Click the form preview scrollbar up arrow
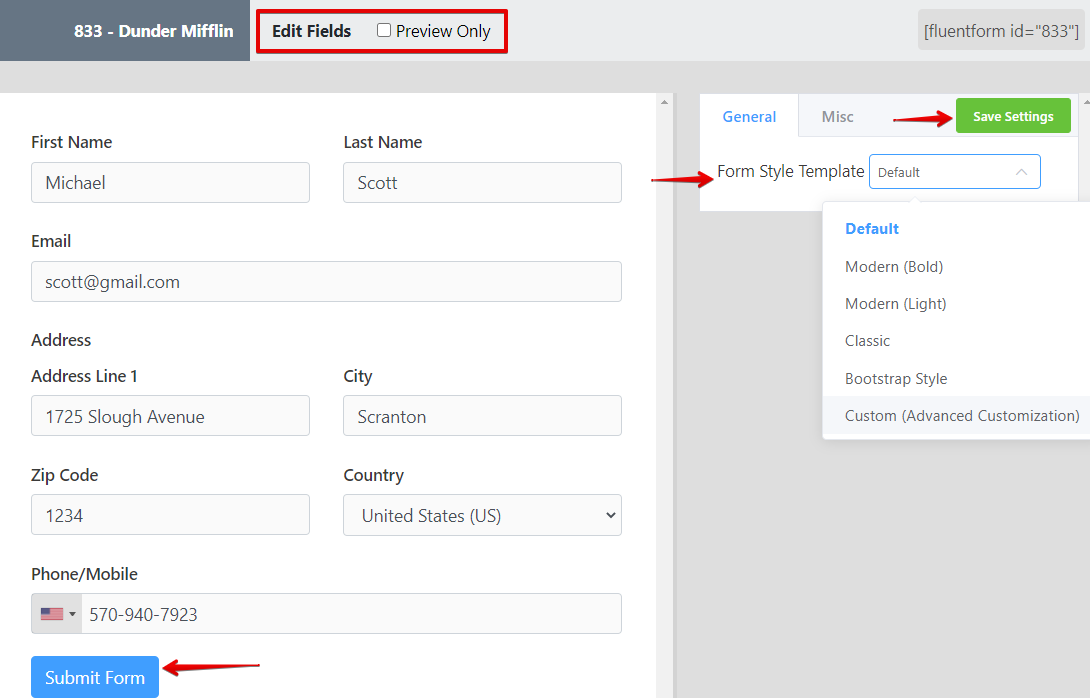The width and height of the screenshot is (1090, 698). [x=664, y=102]
